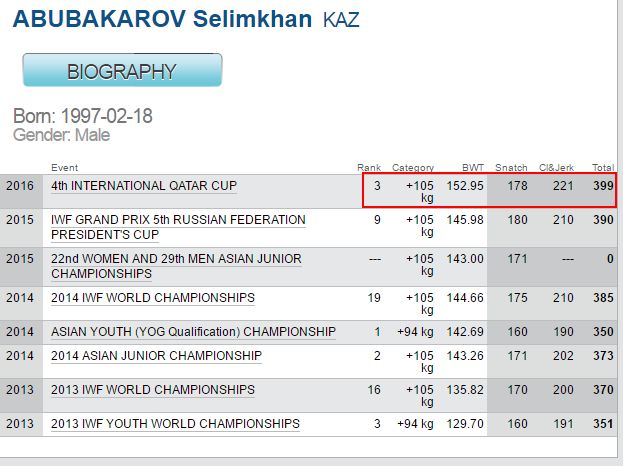Open the Biography button

click(x=121, y=71)
